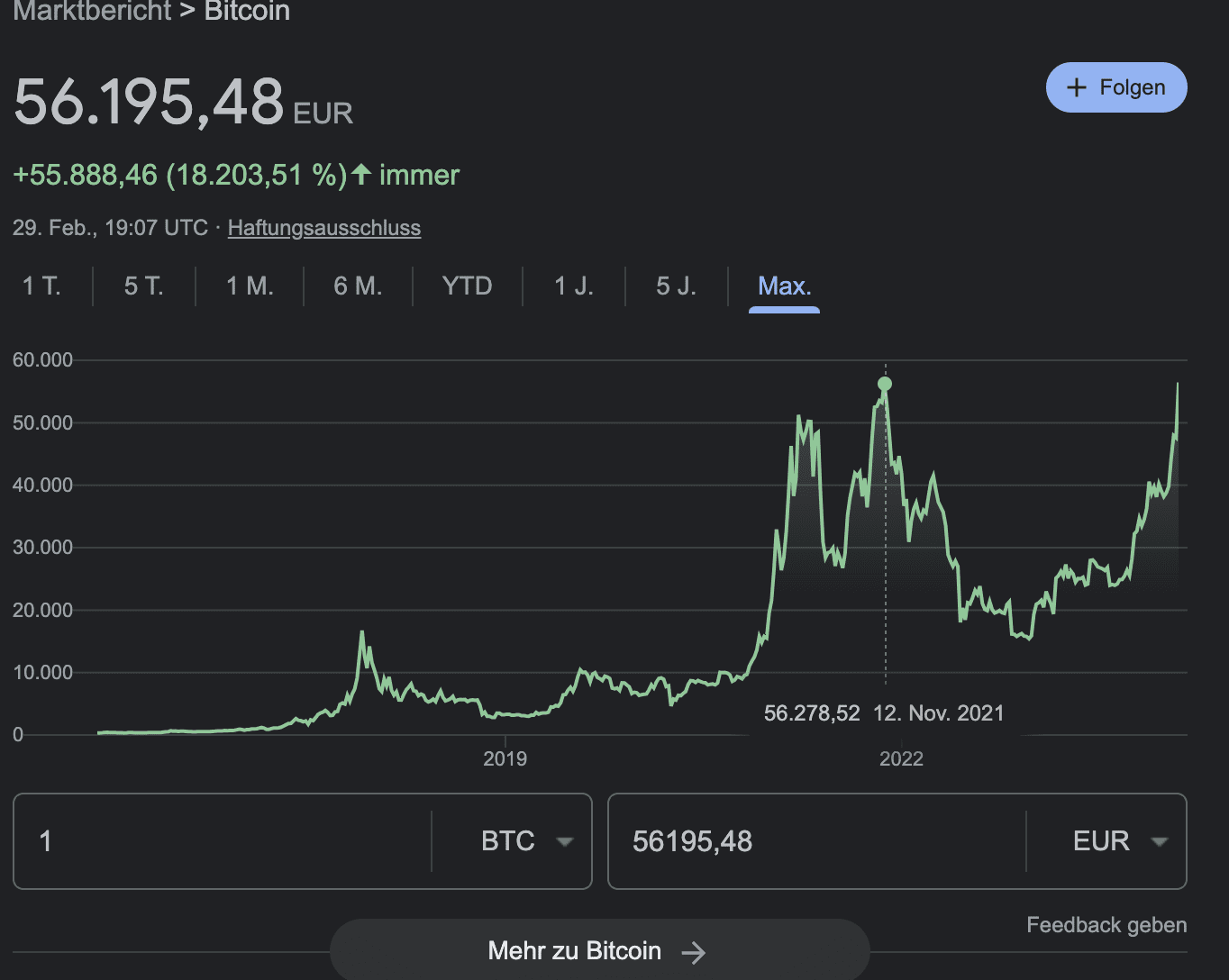Click the chart peak marker dot

[885, 385]
